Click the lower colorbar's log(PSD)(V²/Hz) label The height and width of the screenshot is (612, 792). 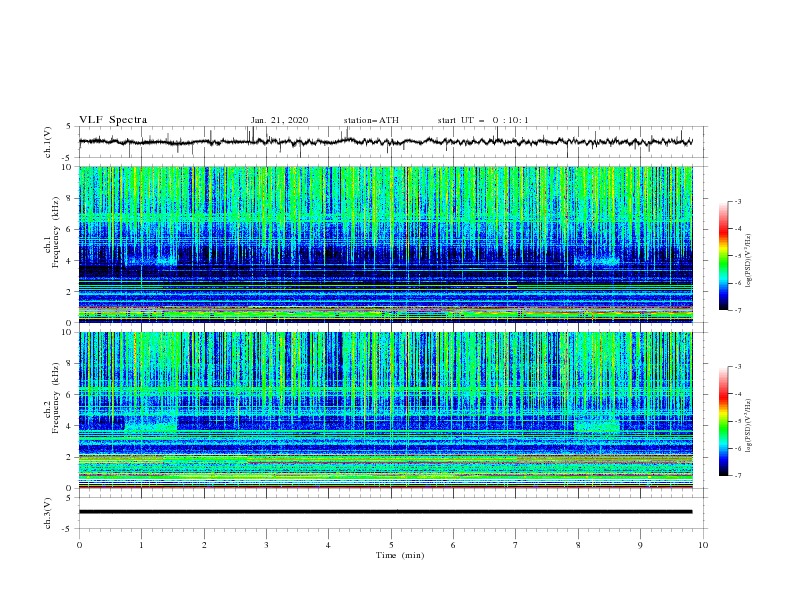pos(749,425)
